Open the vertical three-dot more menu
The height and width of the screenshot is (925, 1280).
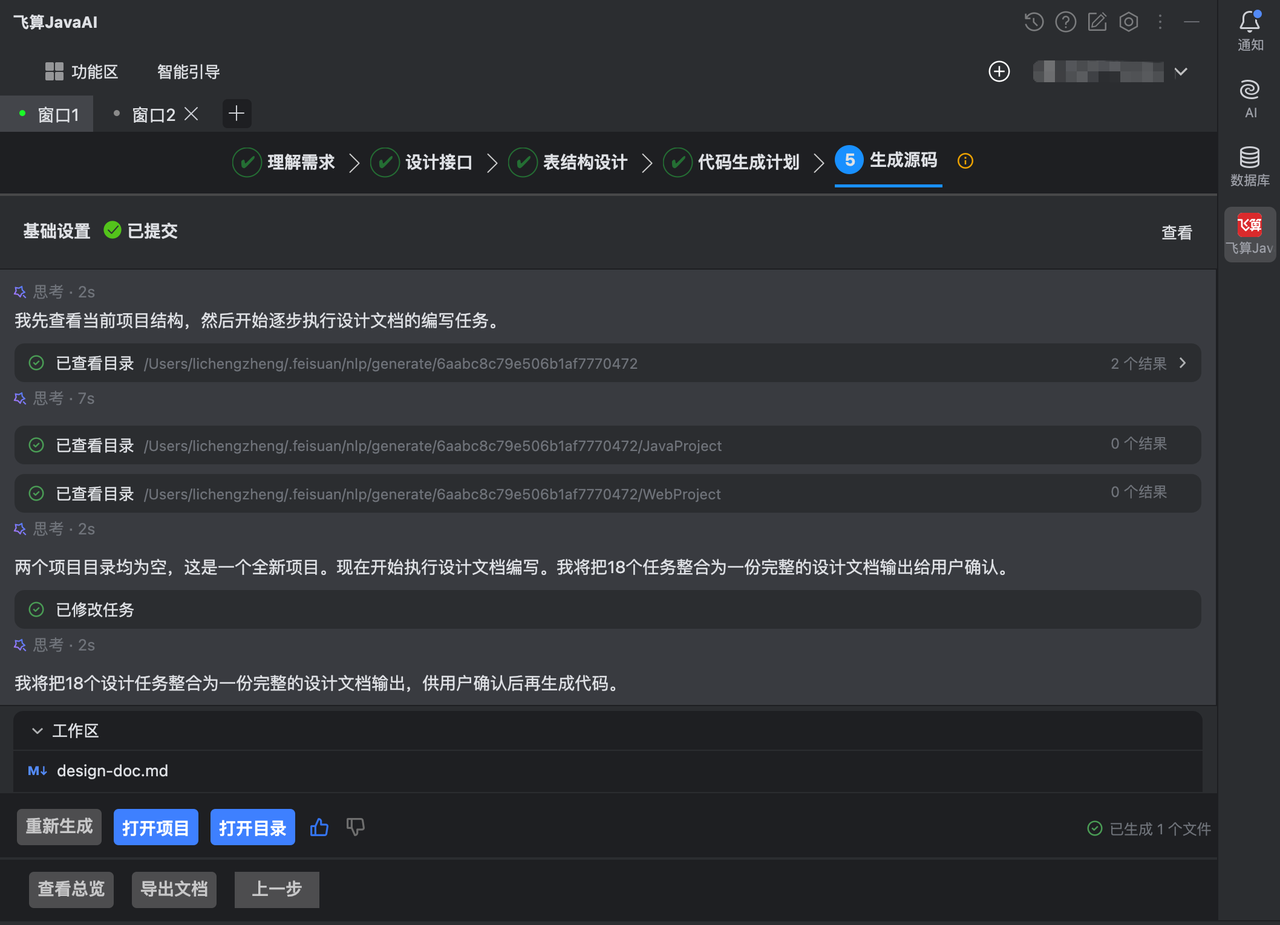1160,22
